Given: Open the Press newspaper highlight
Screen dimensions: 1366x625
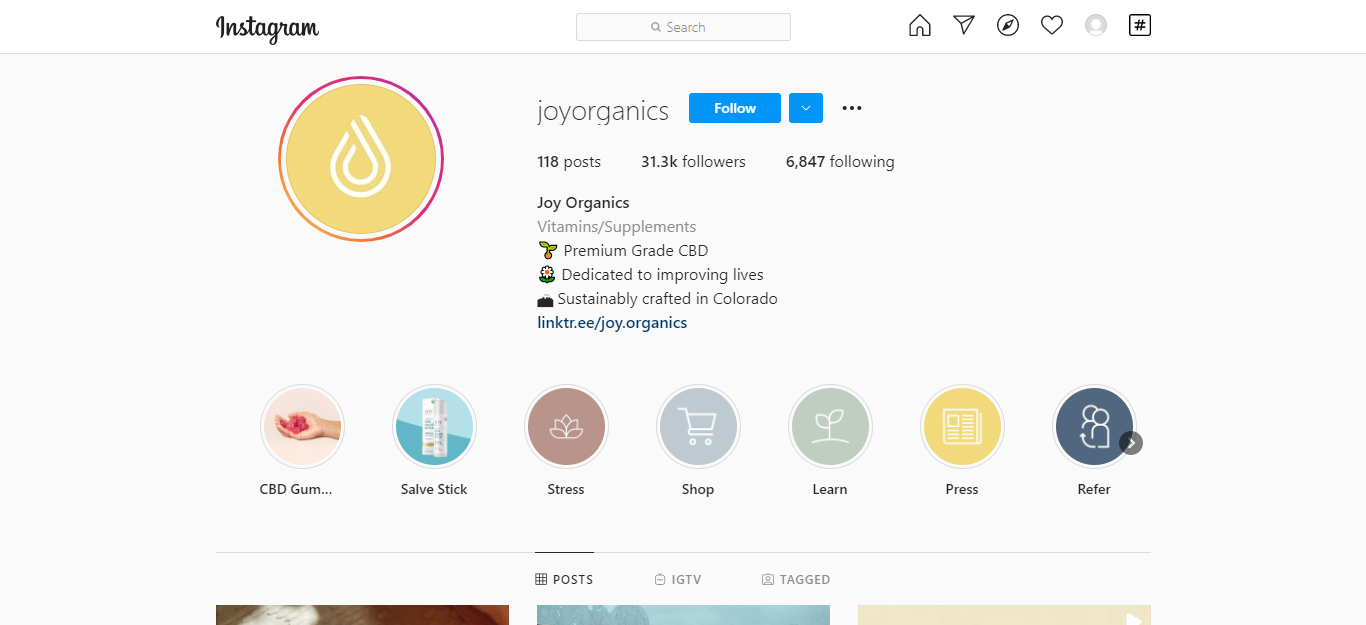Looking at the screenshot, I should tap(962, 427).
